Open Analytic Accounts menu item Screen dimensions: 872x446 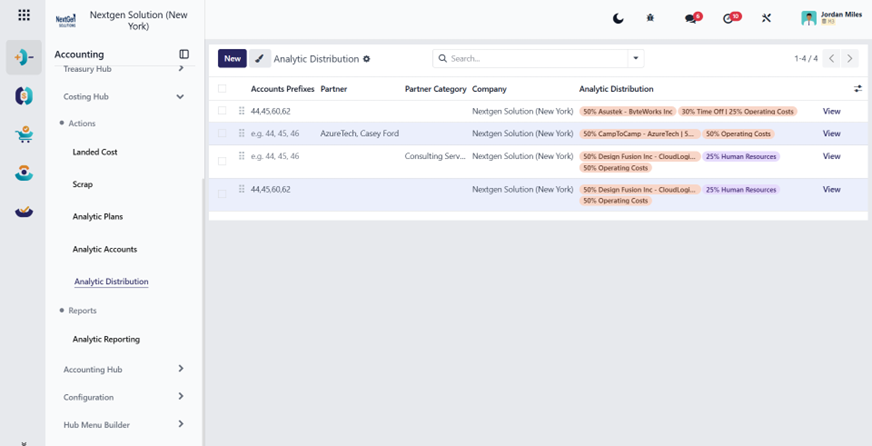(x=105, y=249)
